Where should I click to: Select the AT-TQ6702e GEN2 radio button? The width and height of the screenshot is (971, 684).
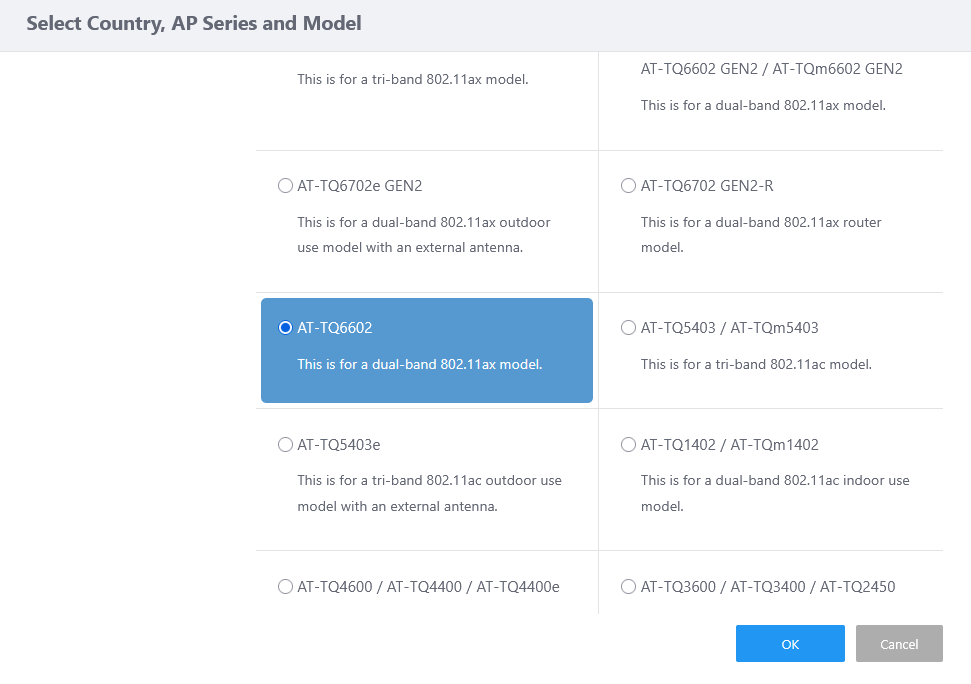[x=285, y=186]
